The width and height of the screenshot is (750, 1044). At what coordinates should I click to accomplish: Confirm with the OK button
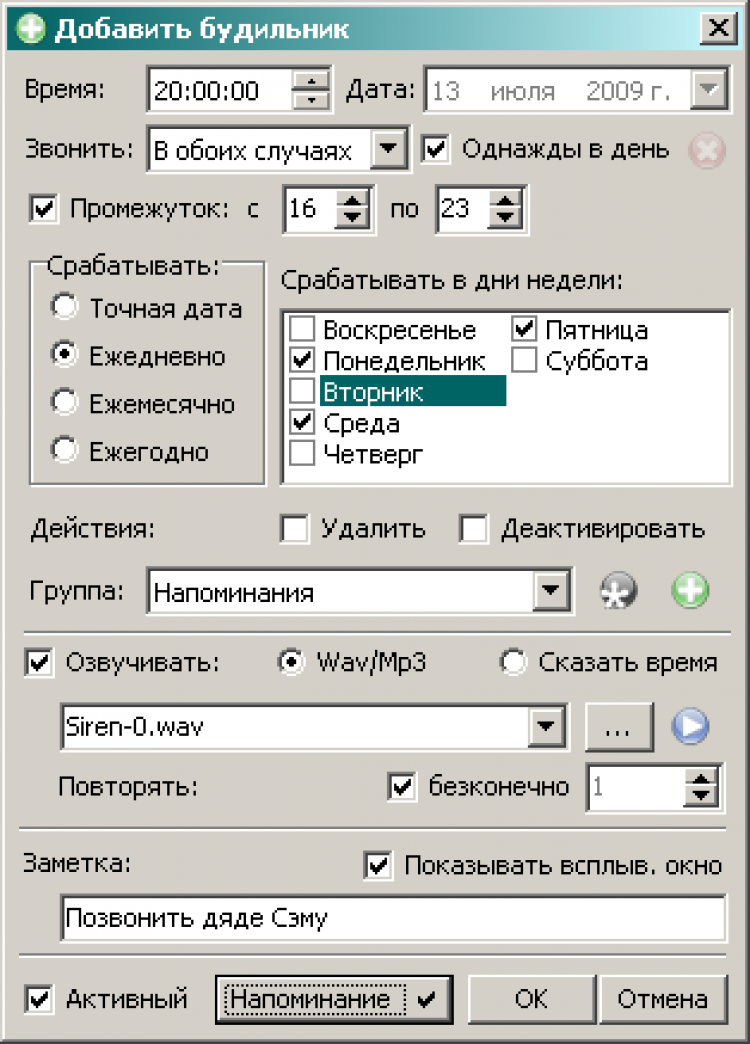coord(530,998)
